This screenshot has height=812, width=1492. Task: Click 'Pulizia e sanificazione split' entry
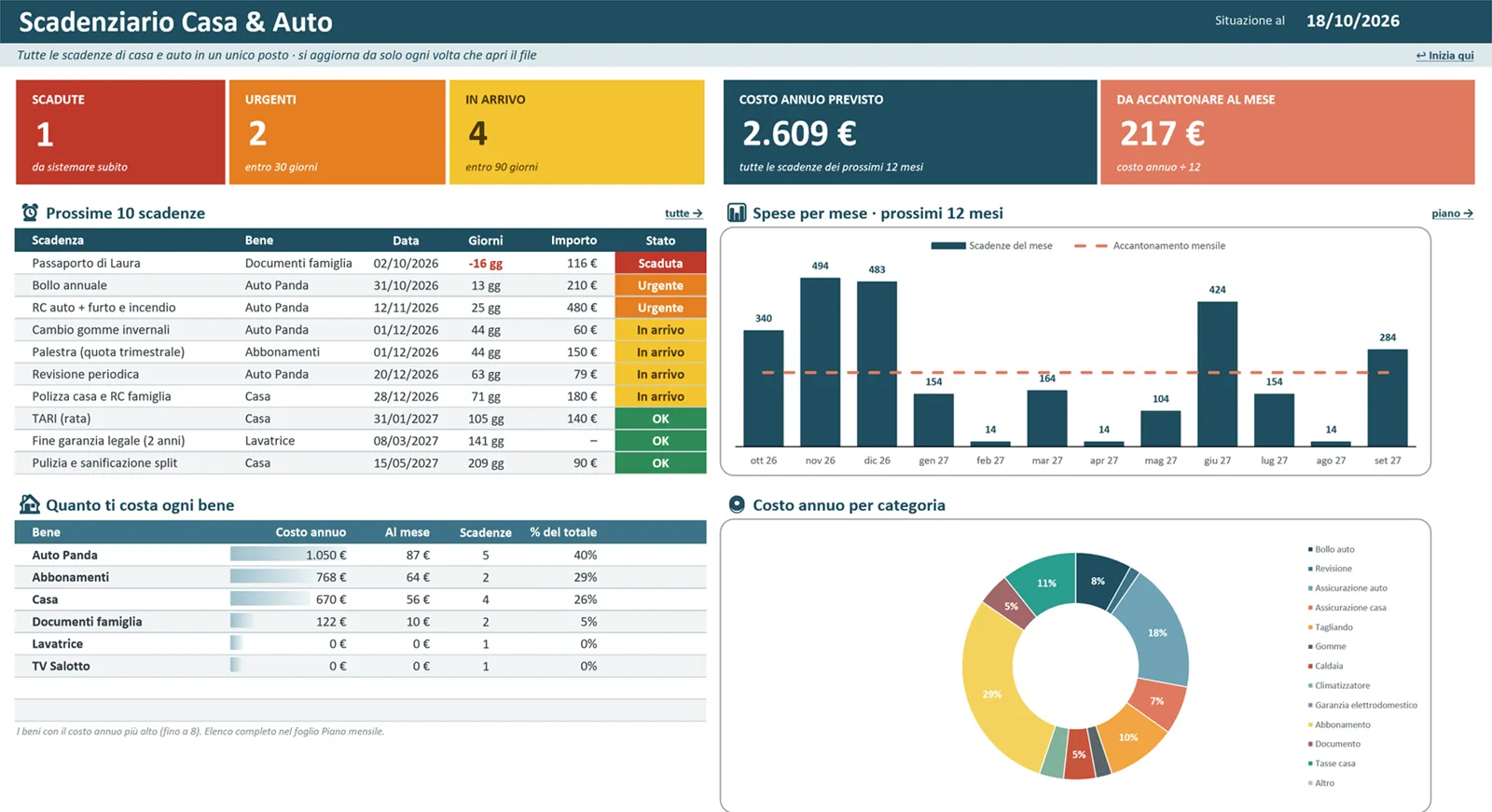(104, 463)
